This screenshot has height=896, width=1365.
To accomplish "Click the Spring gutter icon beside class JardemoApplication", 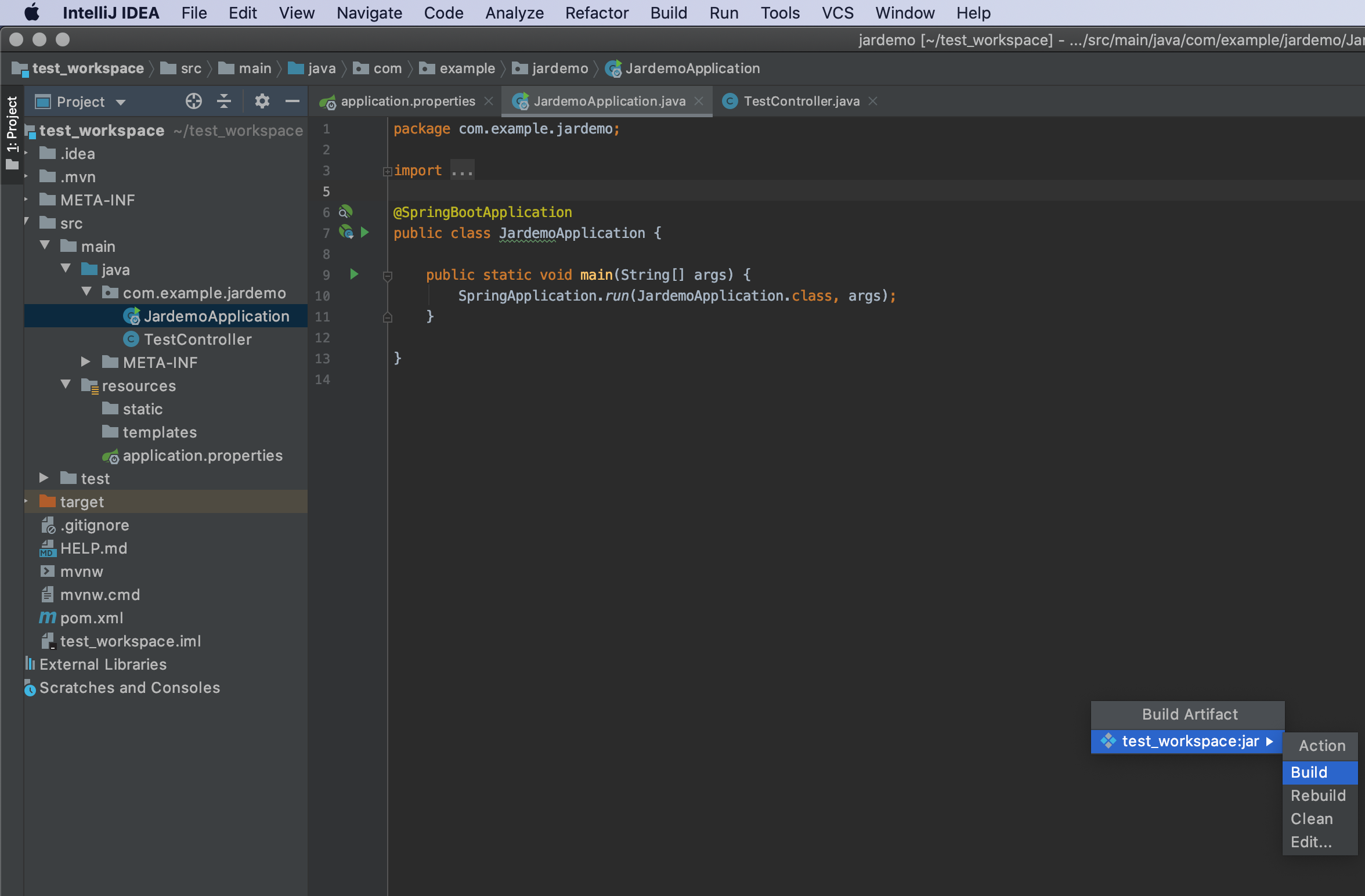I will pyautogui.click(x=346, y=233).
